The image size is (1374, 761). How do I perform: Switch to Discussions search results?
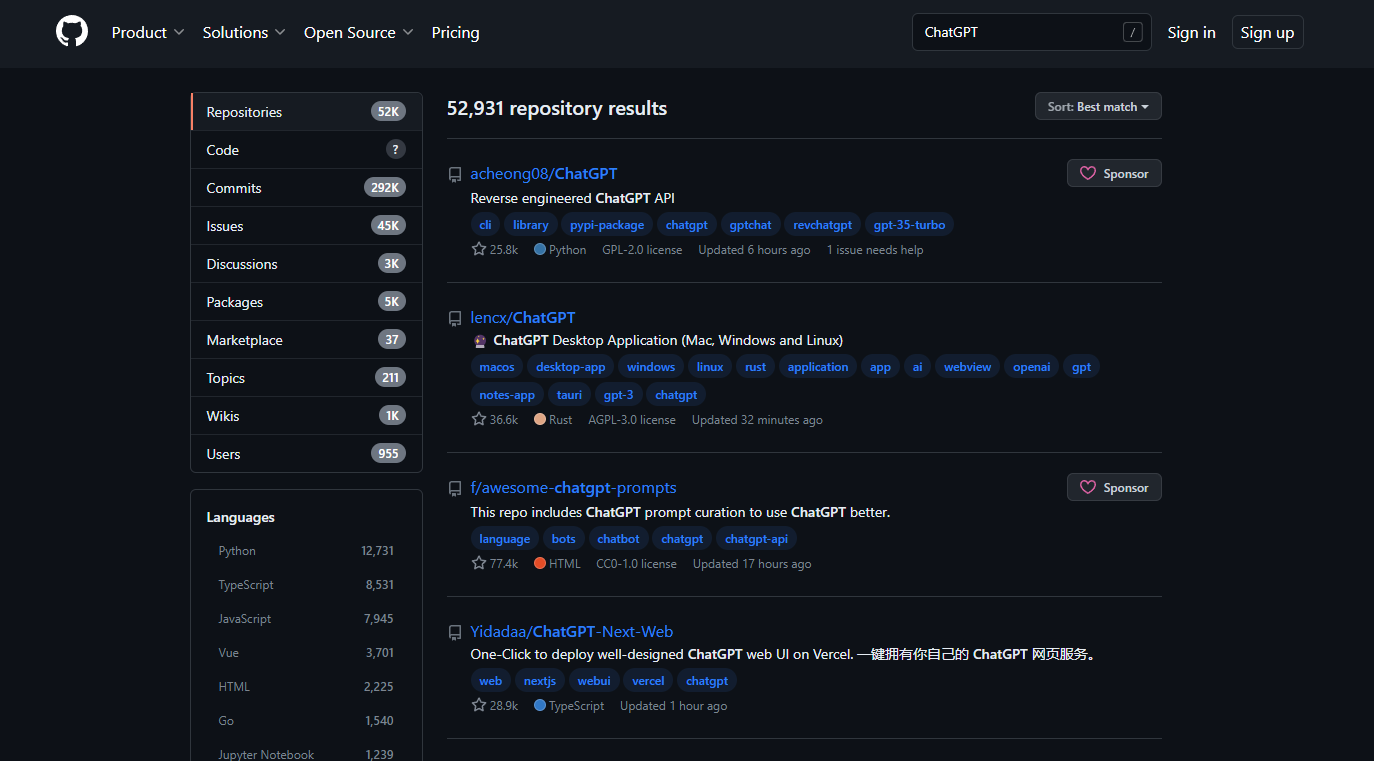(x=306, y=264)
